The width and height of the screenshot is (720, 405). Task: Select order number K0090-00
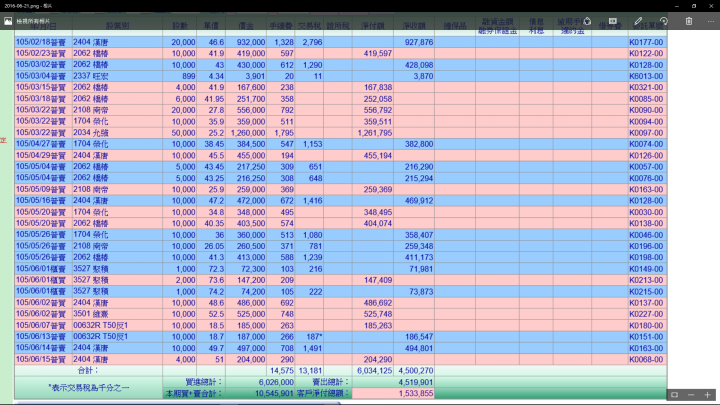(646, 110)
